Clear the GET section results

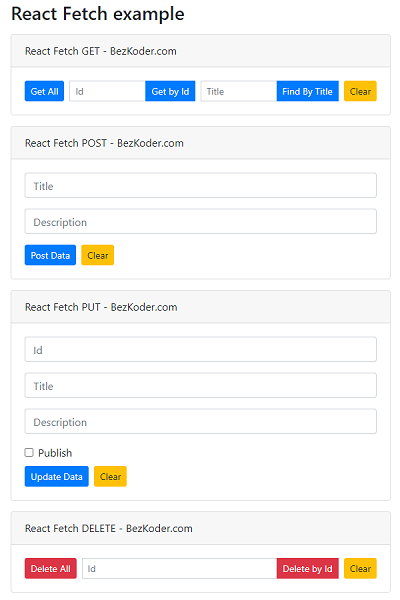click(x=360, y=91)
